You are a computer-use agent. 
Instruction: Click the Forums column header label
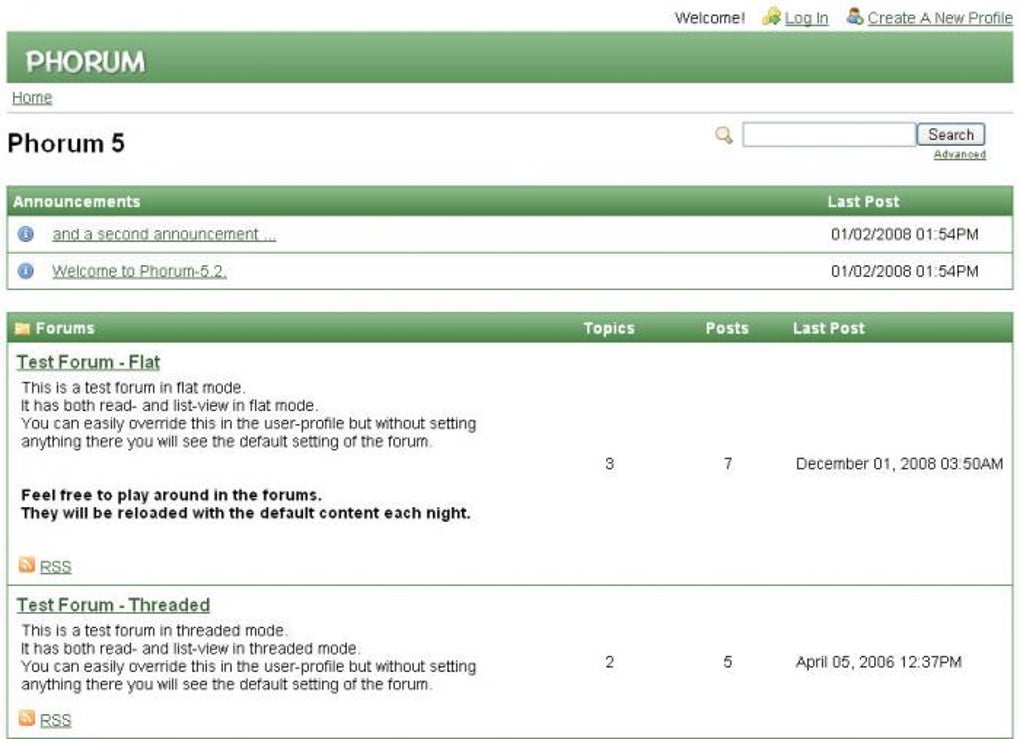(x=65, y=328)
